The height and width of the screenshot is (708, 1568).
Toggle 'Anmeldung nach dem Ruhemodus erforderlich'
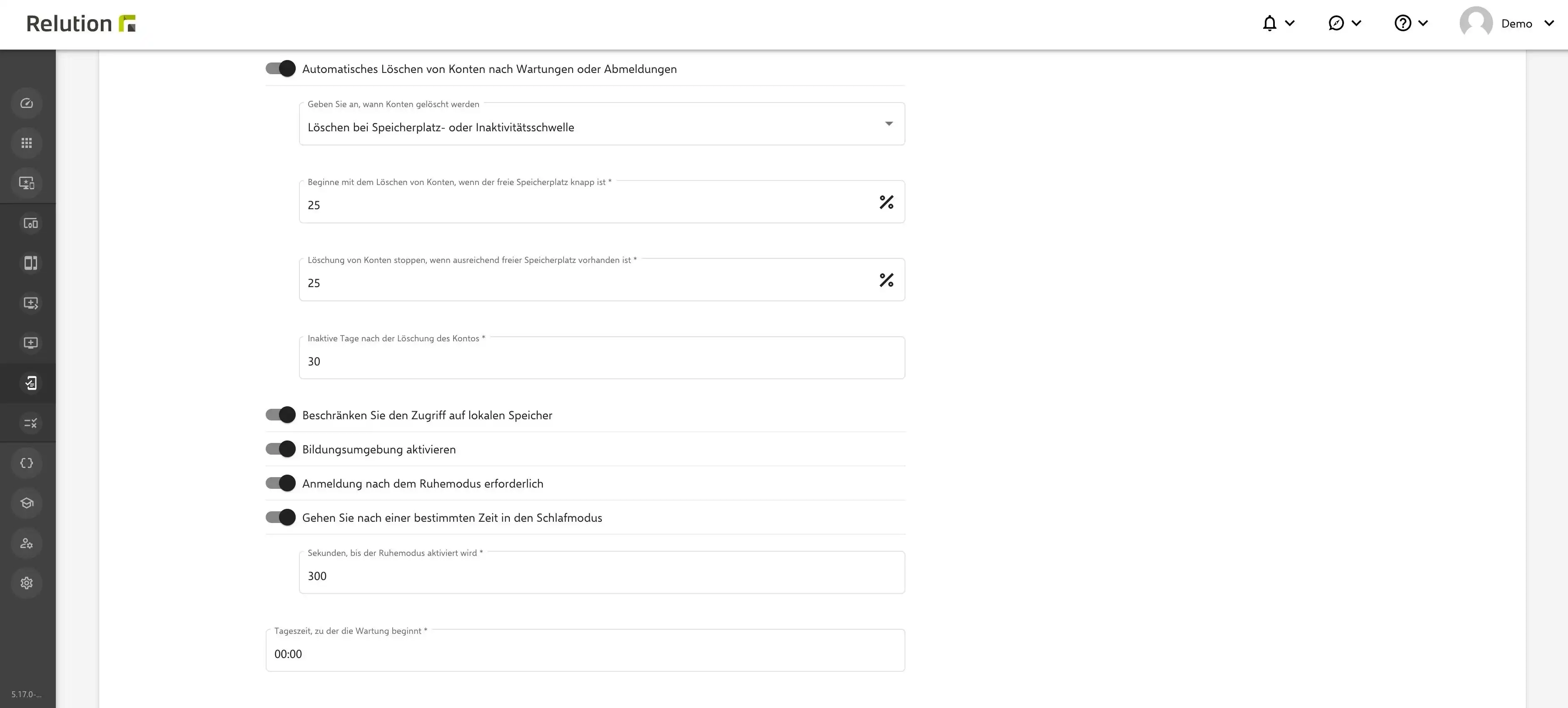click(x=281, y=483)
